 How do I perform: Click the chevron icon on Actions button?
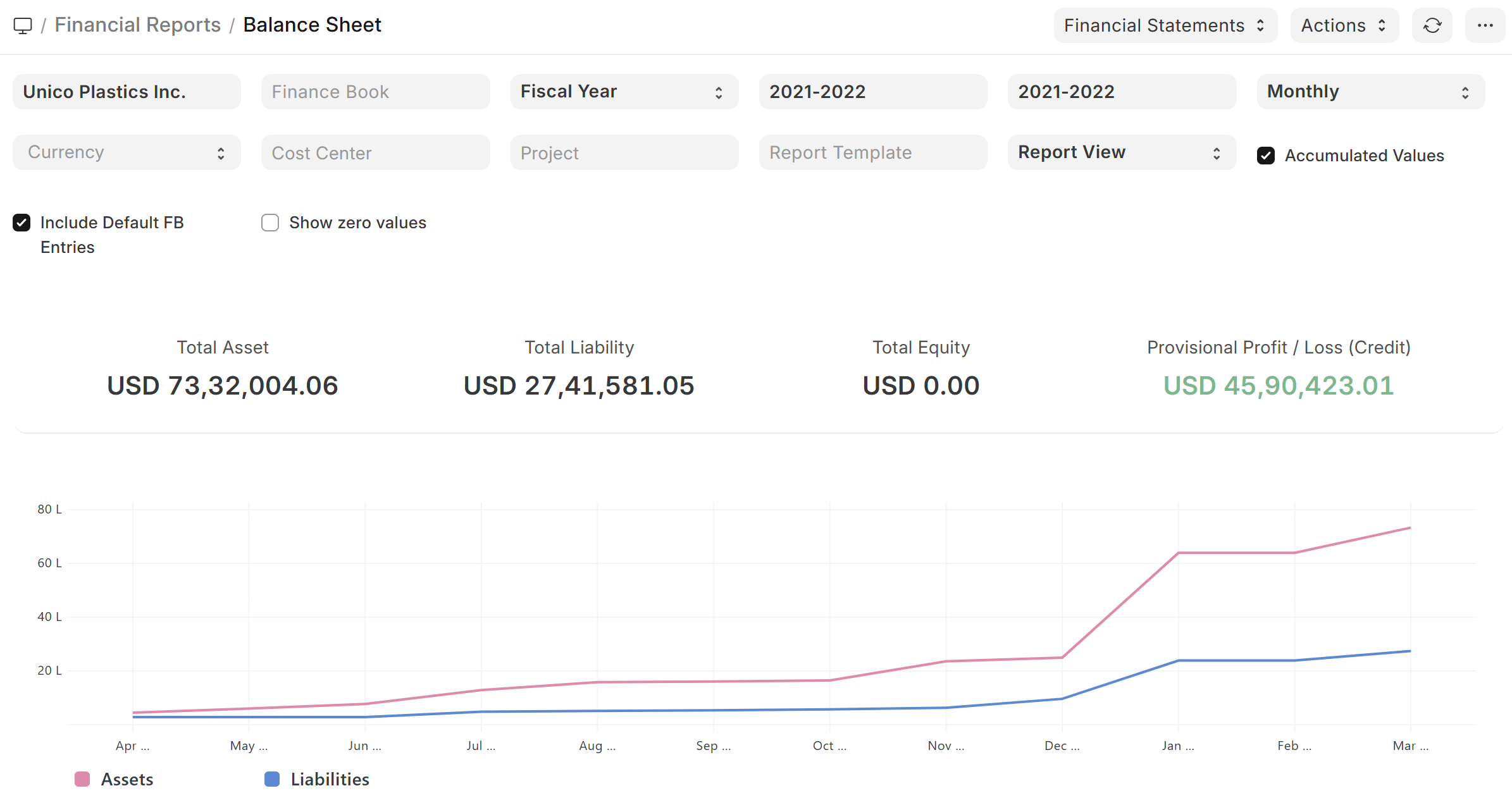pyautogui.click(x=1382, y=26)
